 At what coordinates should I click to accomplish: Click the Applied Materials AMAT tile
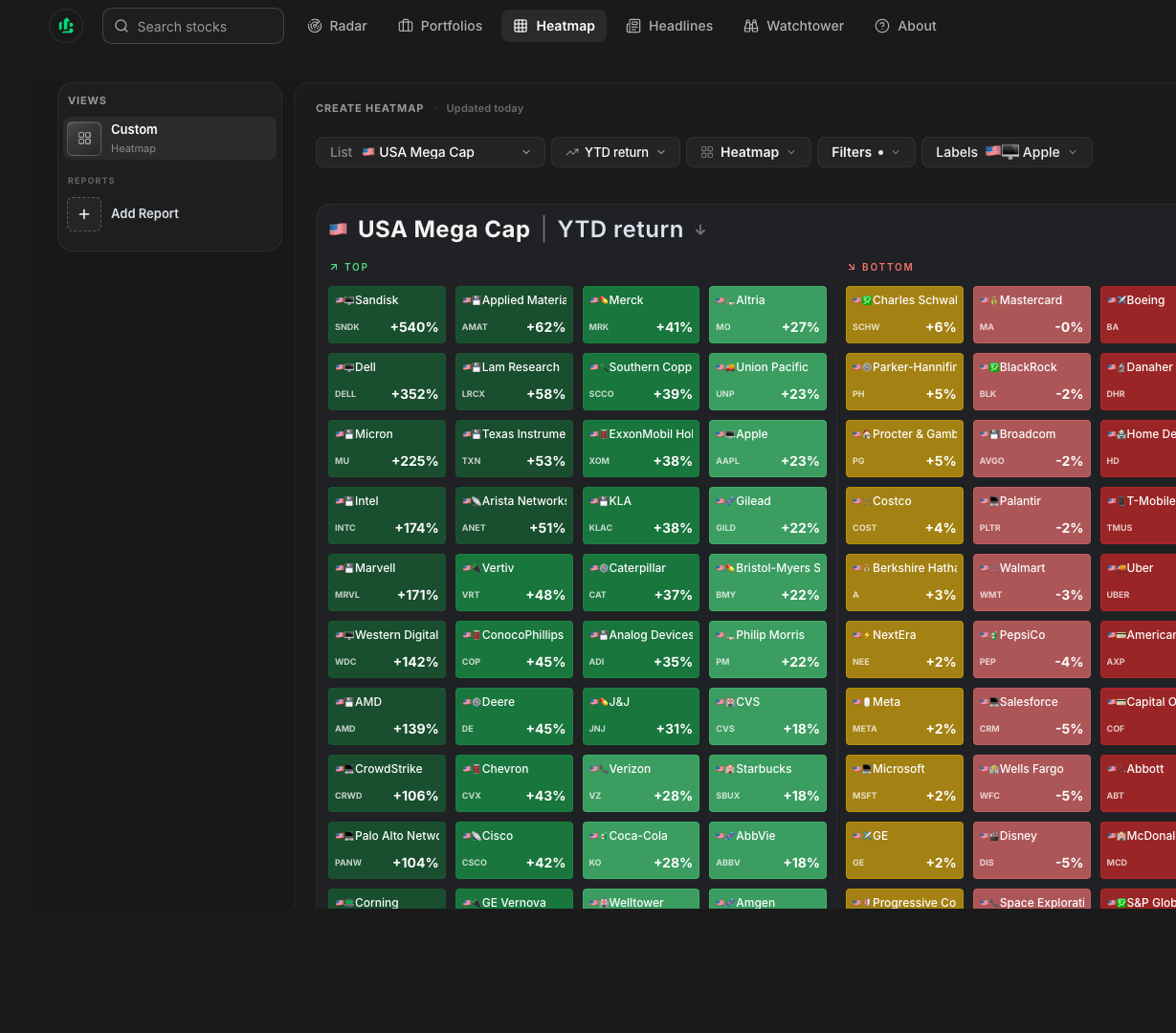(514, 314)
